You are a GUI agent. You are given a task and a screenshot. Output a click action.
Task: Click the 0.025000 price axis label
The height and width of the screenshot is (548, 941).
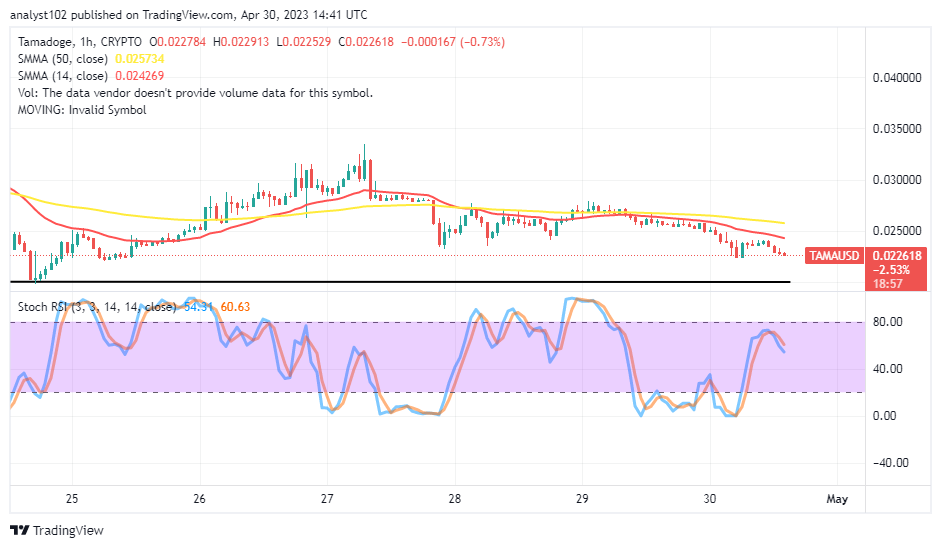[897, 230]
